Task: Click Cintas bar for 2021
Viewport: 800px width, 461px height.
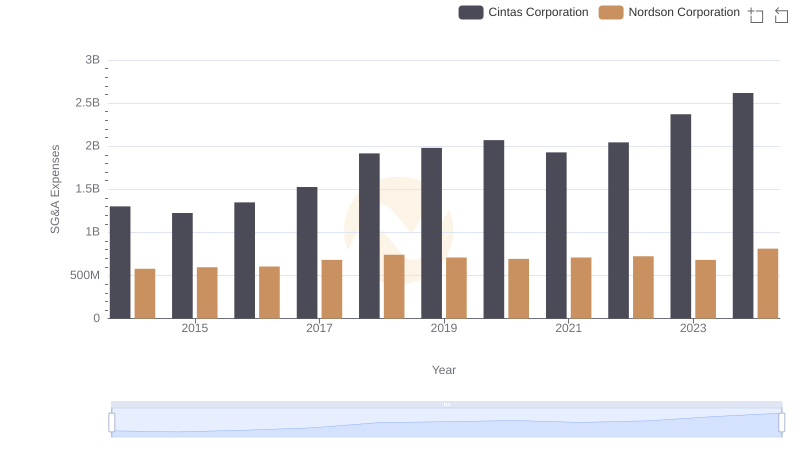Action: tap(556, 235)
